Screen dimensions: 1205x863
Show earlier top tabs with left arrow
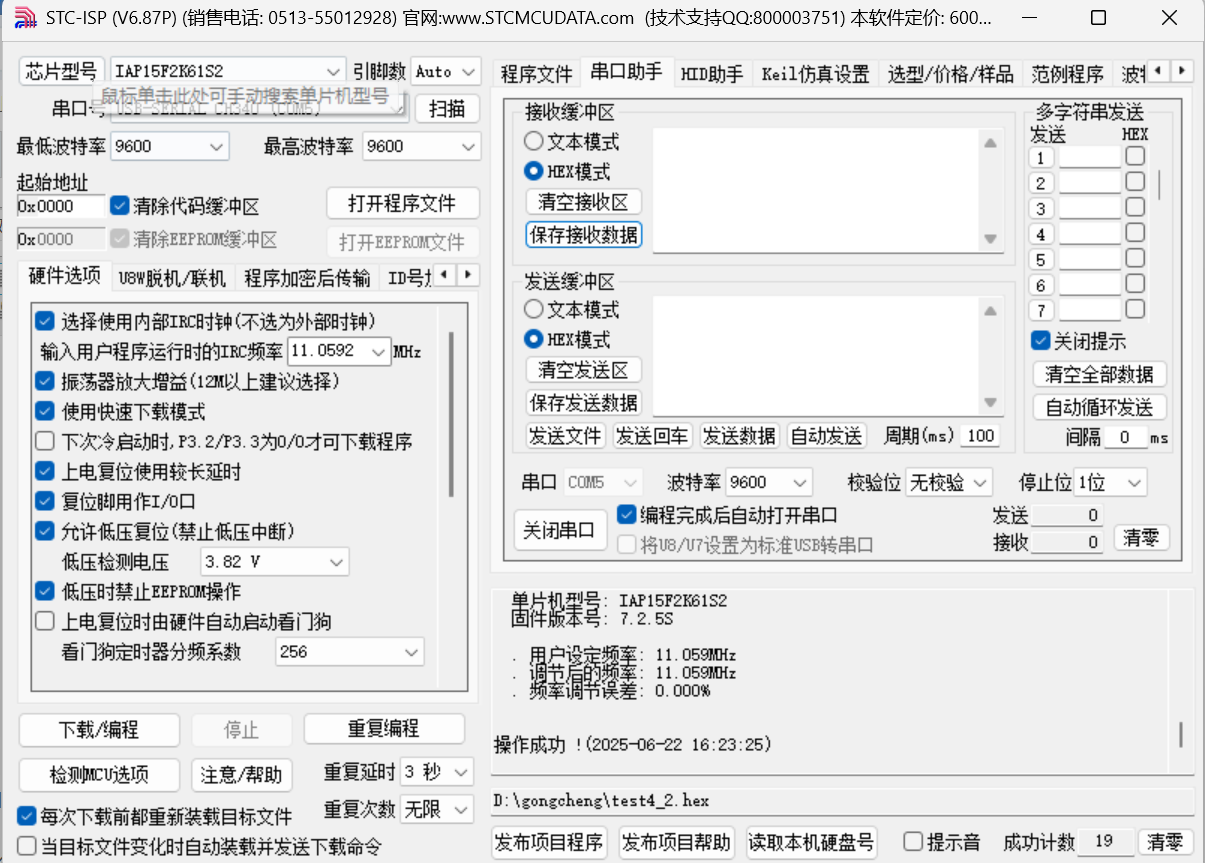tap(1158, 71)
